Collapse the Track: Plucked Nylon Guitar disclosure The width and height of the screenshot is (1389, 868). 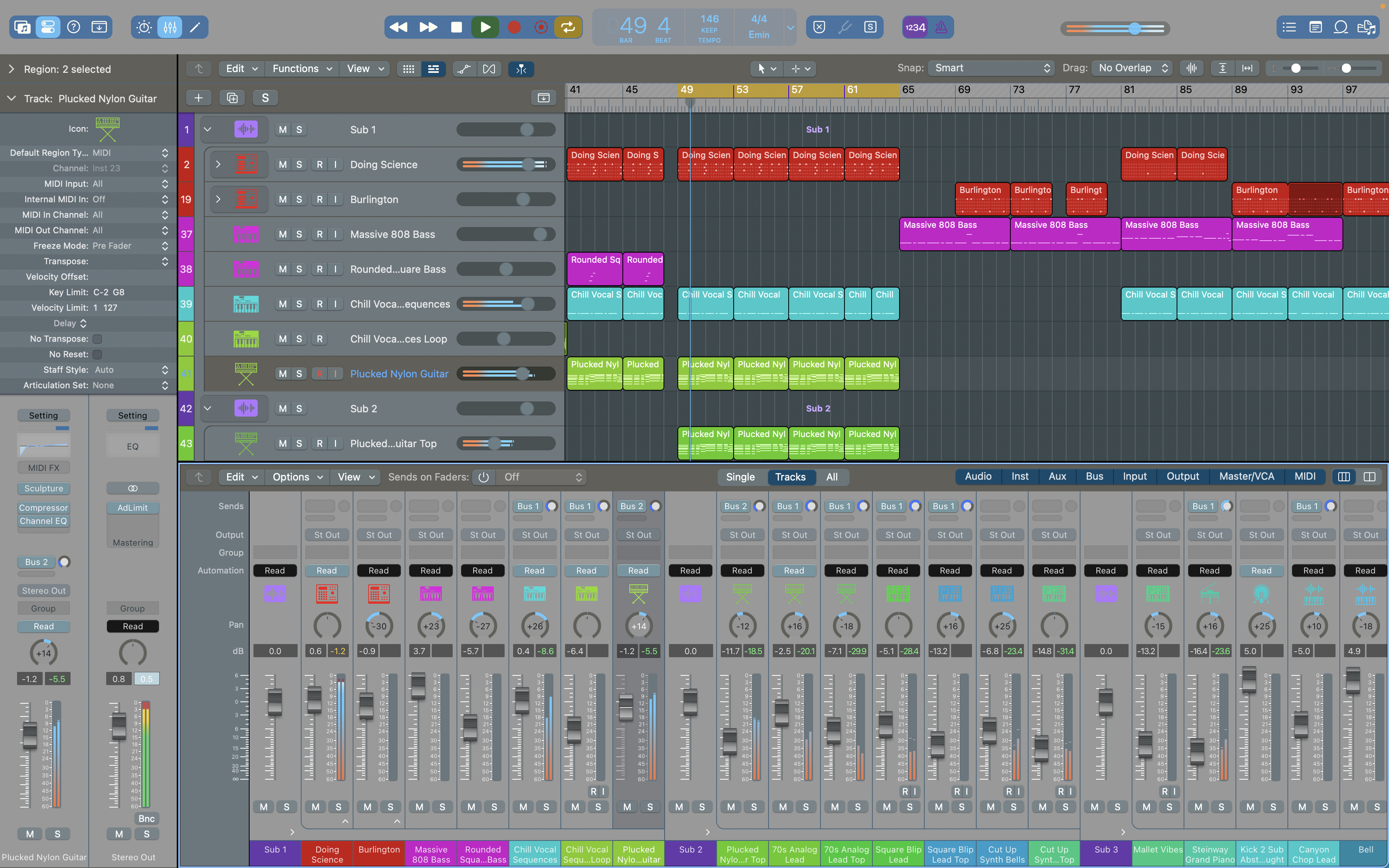(x=12, y=99)
